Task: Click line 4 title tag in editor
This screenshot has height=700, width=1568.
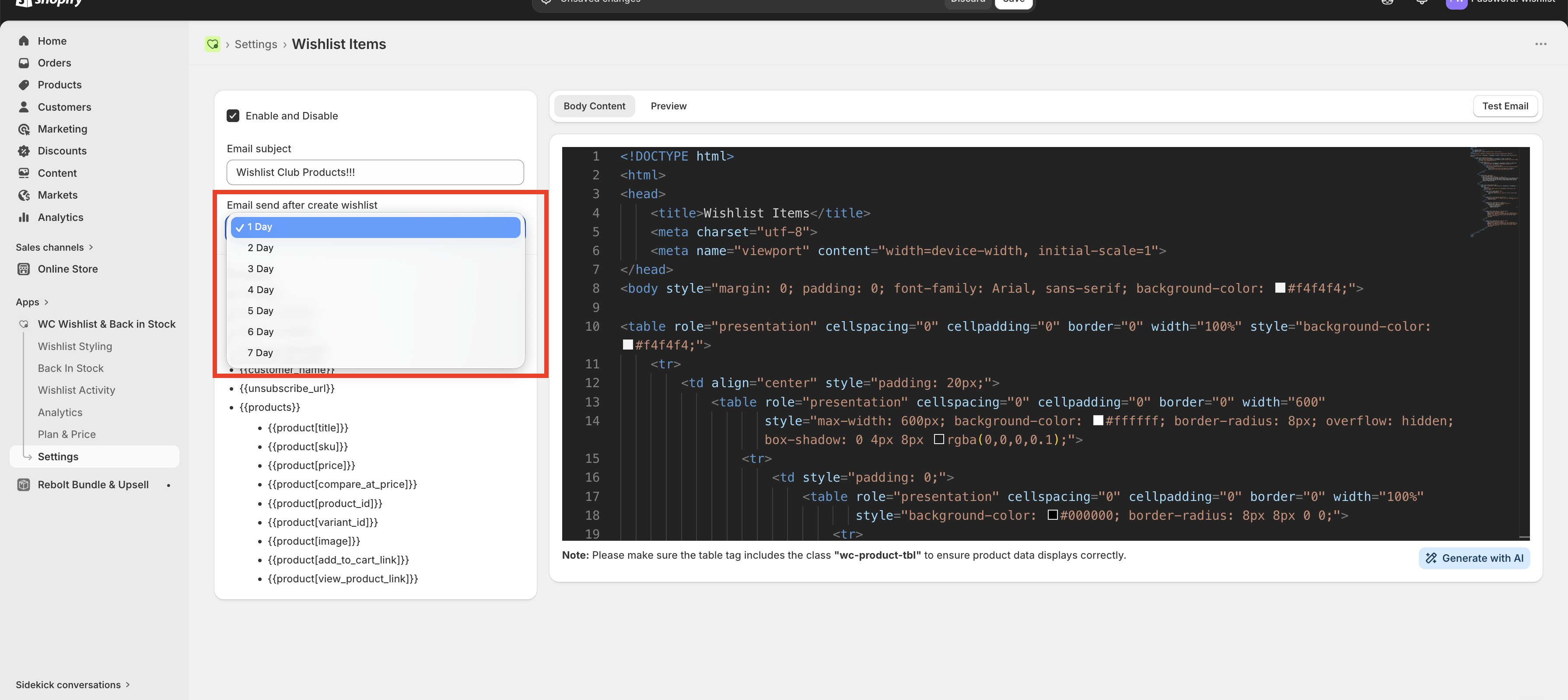Action: click(x=760, y=213)
